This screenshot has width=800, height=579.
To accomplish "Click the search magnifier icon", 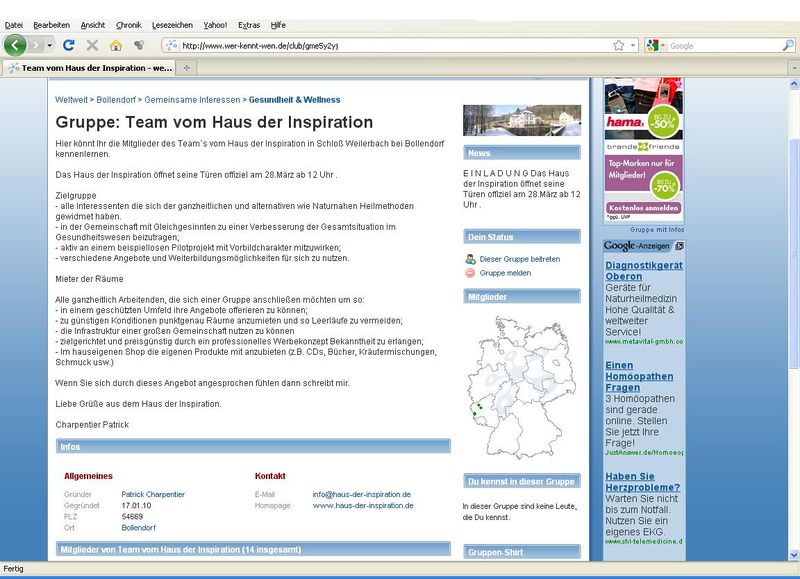I will tap(788, 45).
